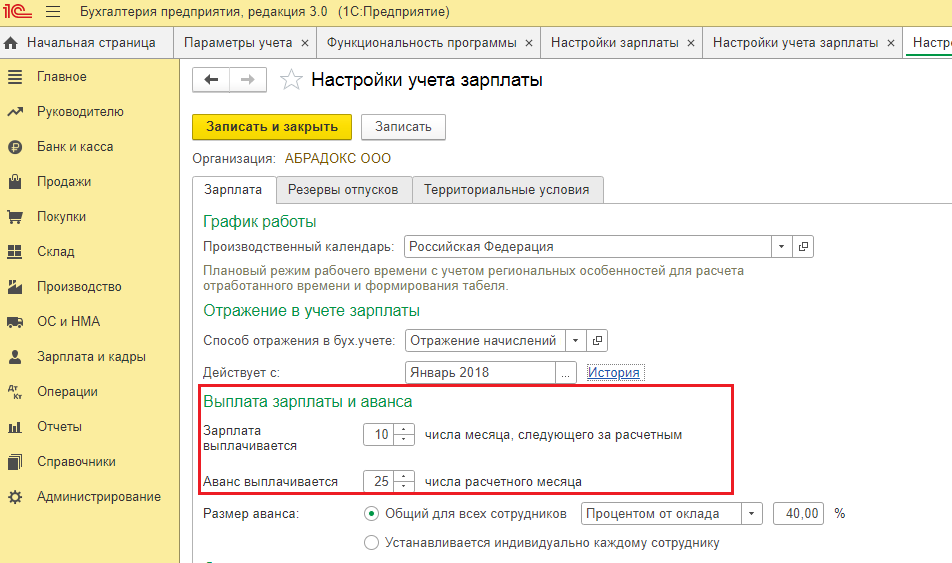
Task: Open the Руководителю chart icon
Action: (15, 112)
